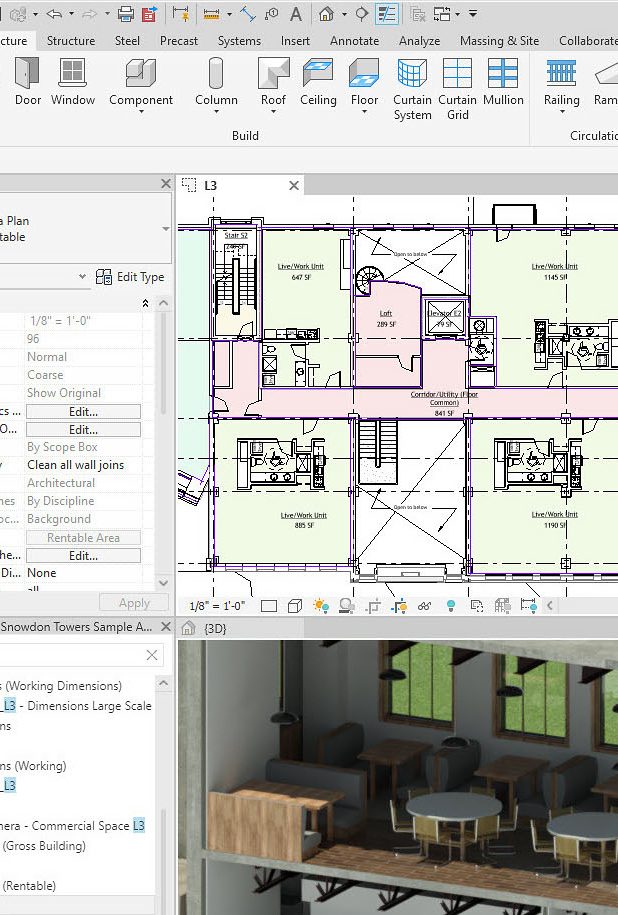
Task: Expand the Column tool dropdown
Action: click(x=216, y=113)
